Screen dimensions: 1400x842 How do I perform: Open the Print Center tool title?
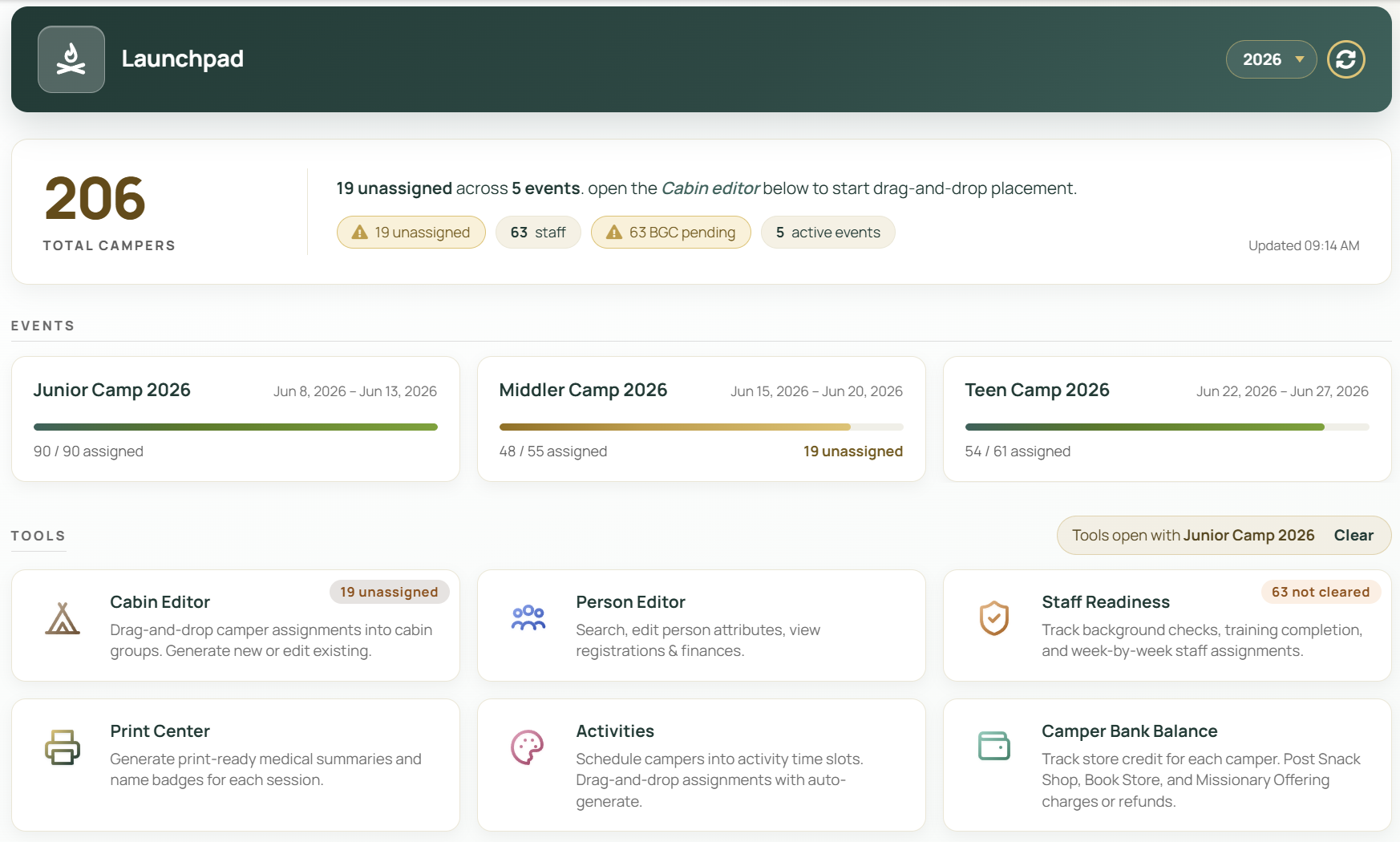(x=160, y=731)
